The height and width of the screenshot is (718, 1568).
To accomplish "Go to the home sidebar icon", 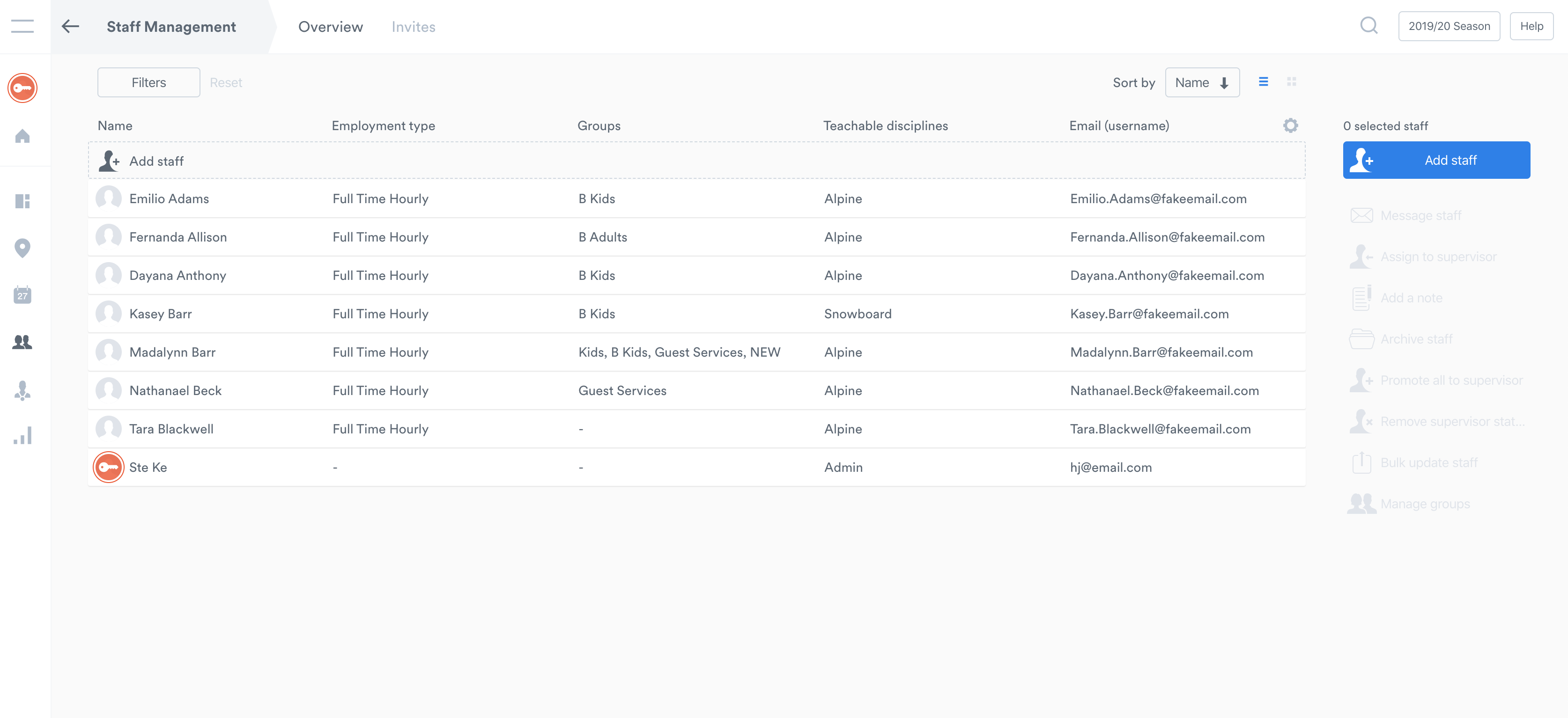I will (22, 136).
